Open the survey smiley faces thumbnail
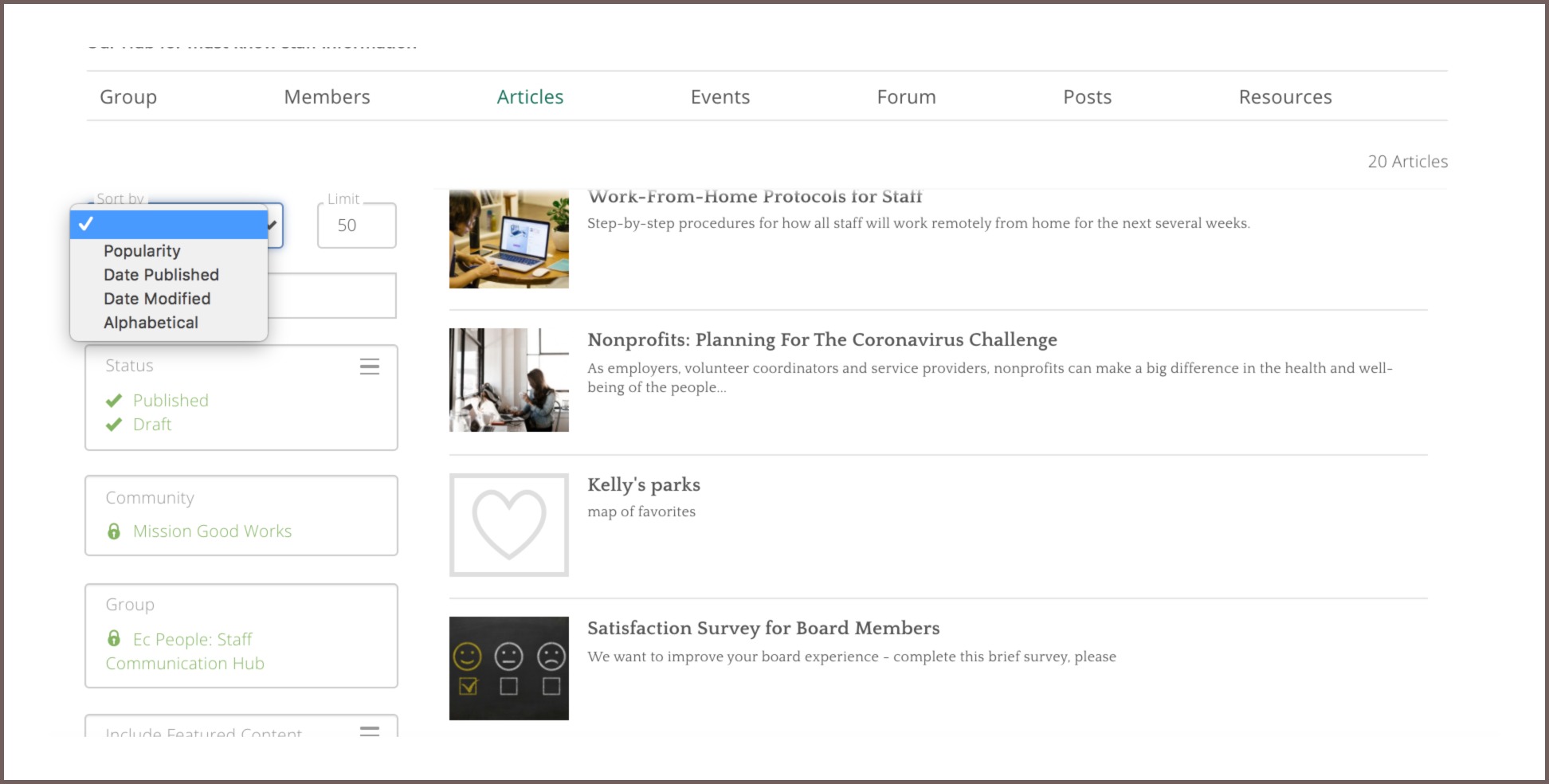The image size is (1549, 784). tap(509, 668)
